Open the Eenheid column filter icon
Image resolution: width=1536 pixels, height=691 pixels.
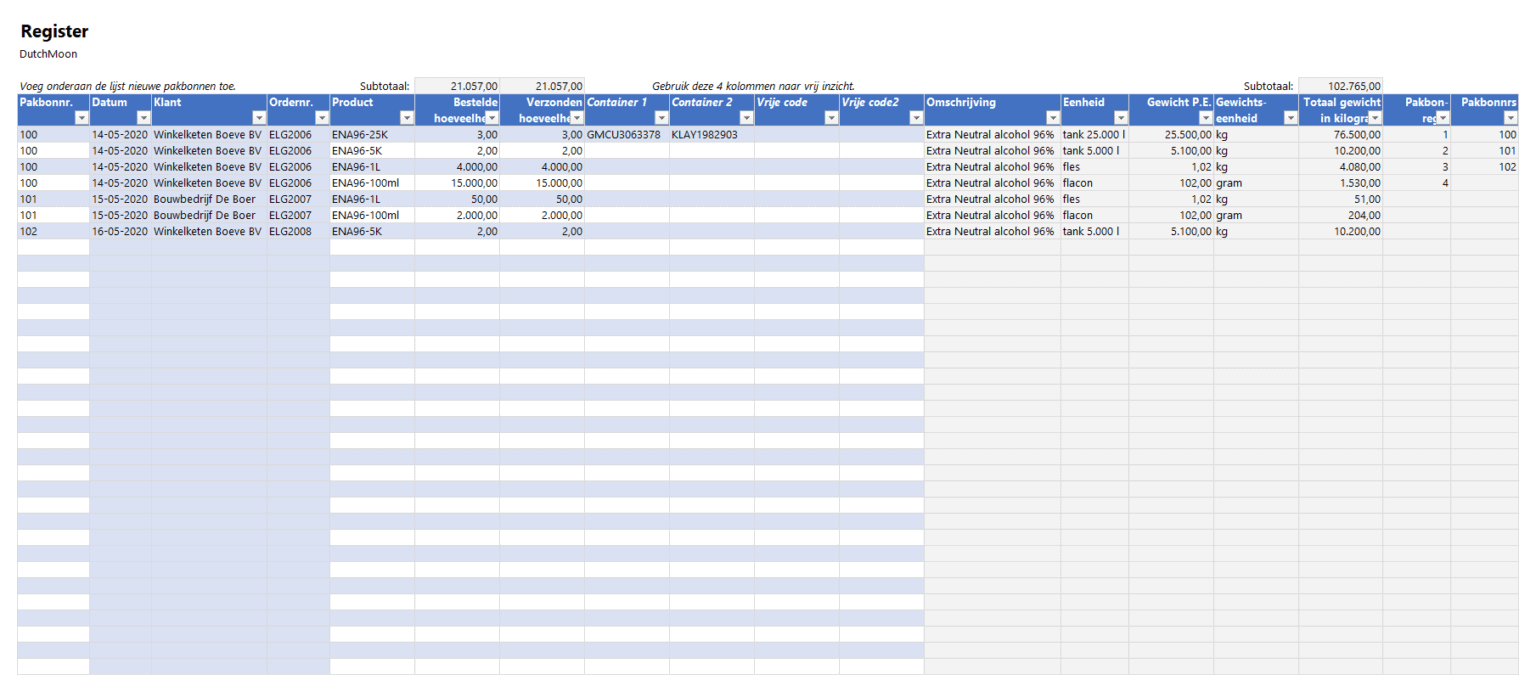point(1120,118)
